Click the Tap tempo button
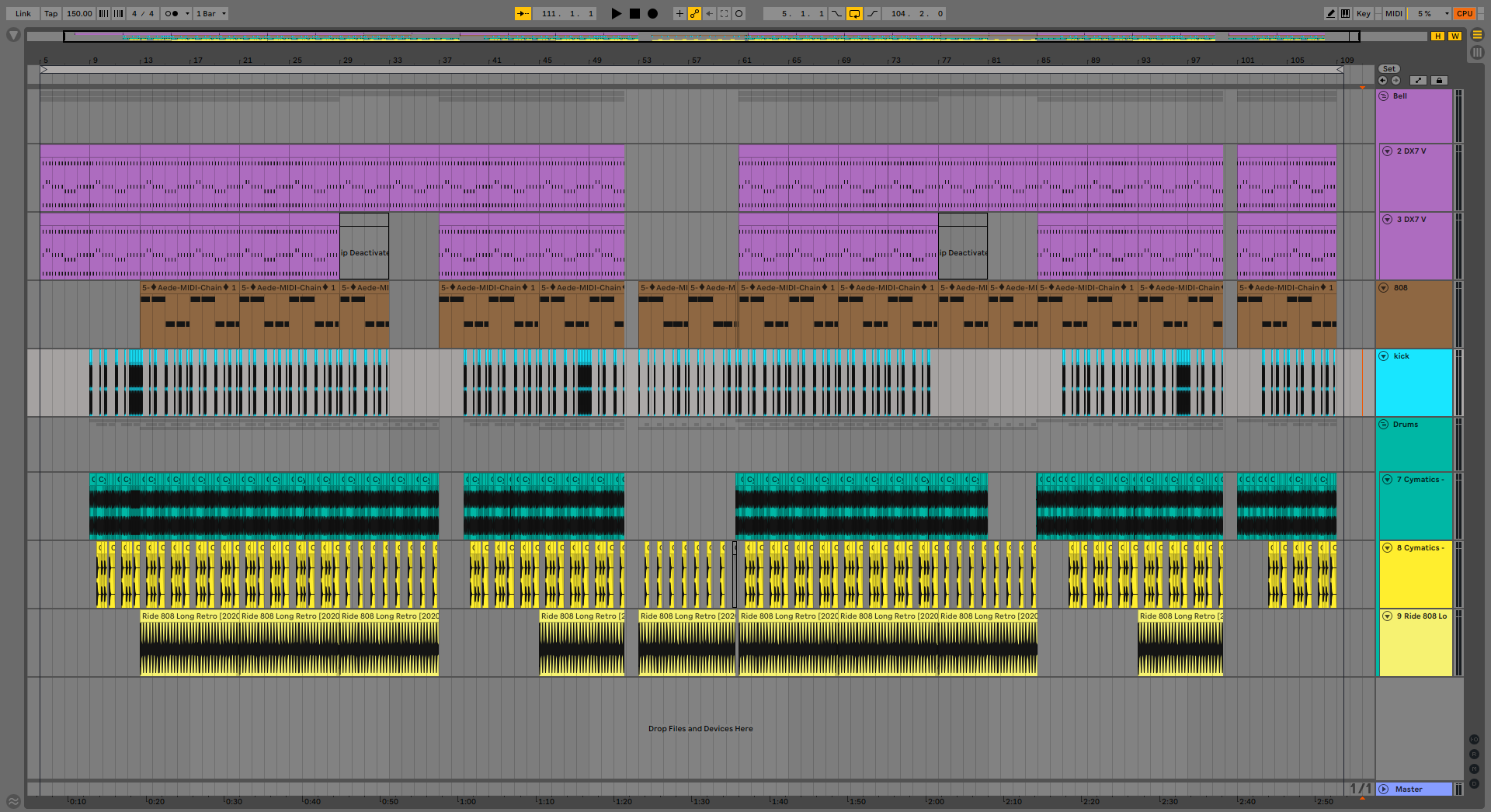Screen dimensions: 1491x812 pos(50,13)
